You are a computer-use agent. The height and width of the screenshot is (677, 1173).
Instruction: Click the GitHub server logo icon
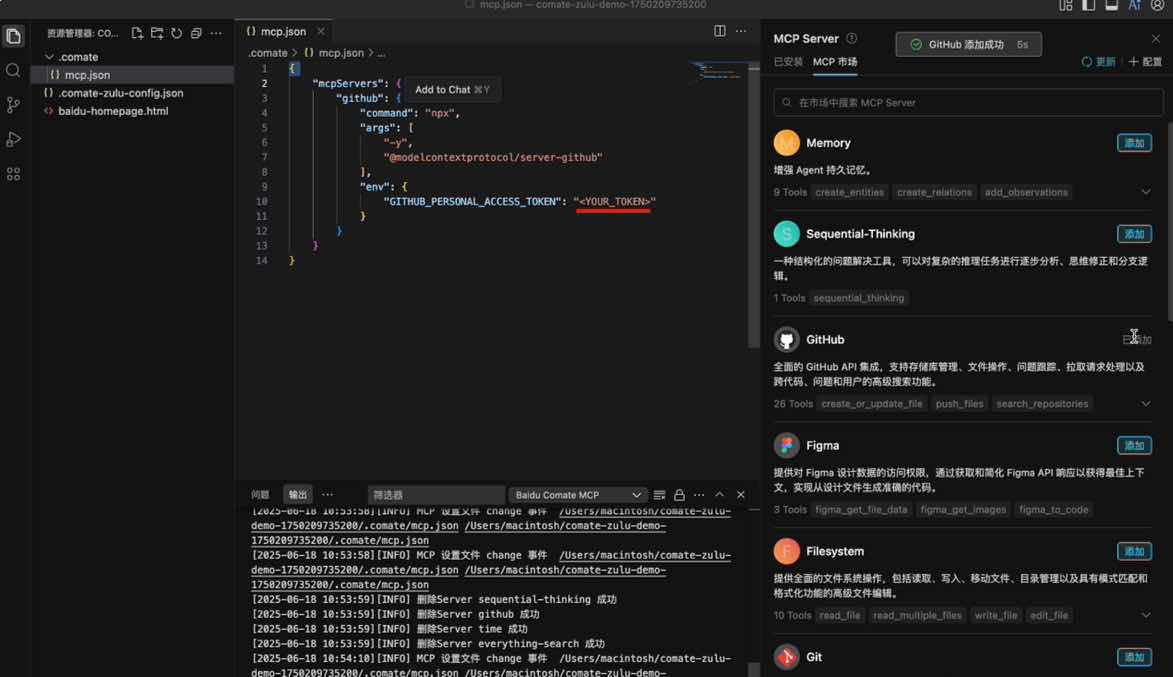point(786,340)
